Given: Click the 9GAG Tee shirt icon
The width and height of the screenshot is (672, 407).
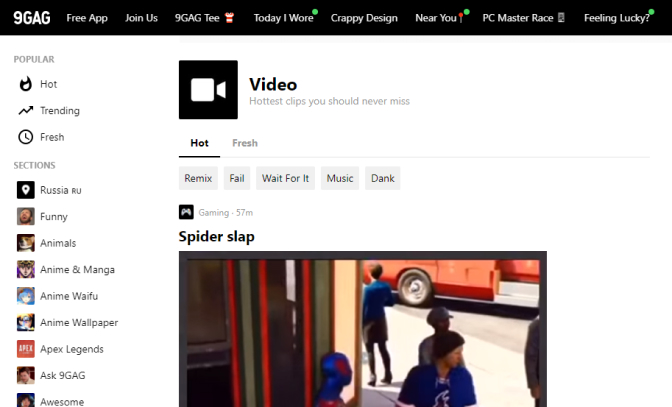Looking at the screenshot, I should point(230,18).
